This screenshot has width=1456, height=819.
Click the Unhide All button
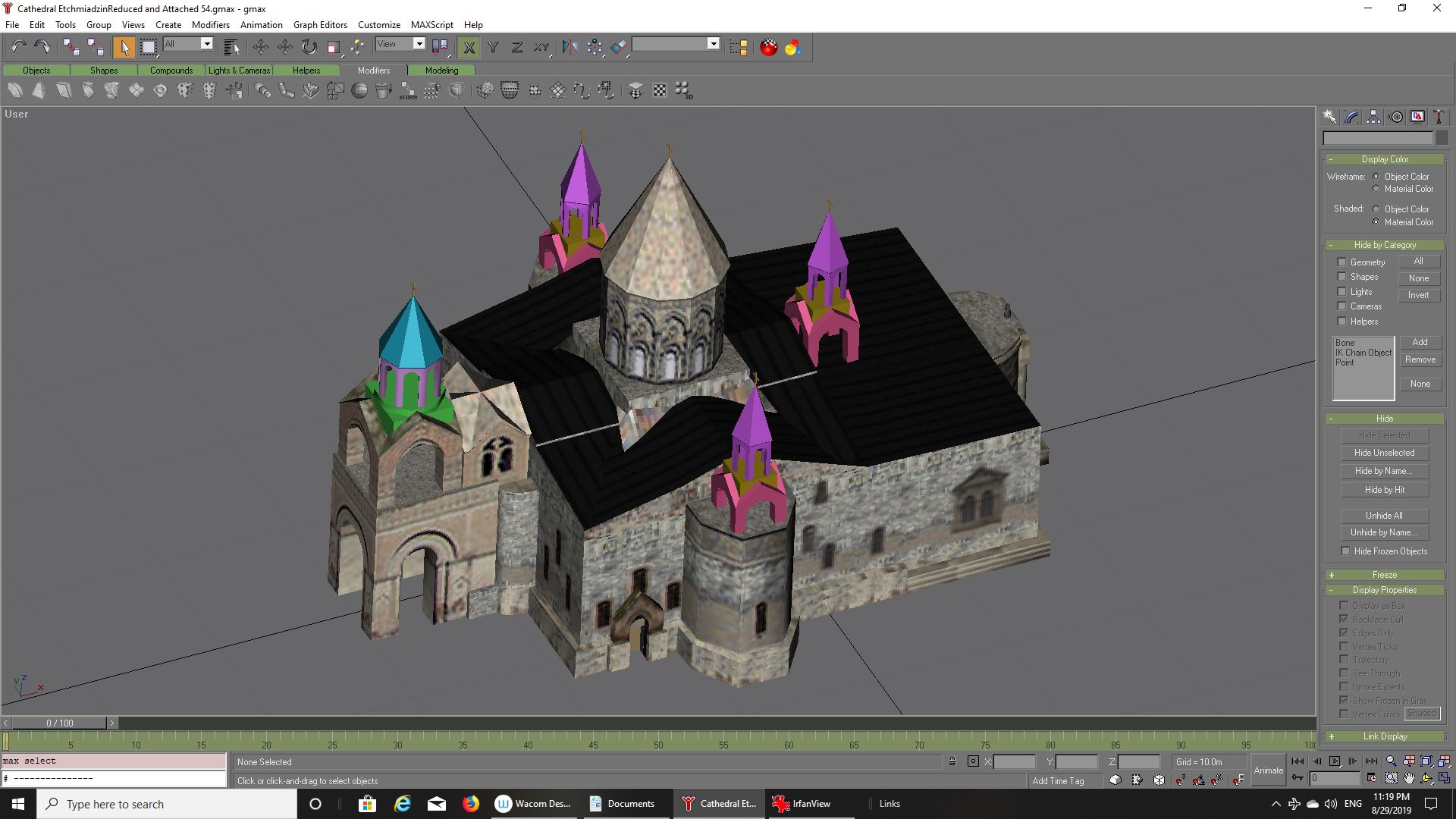pyautogui.click(x=1384, y=516)
